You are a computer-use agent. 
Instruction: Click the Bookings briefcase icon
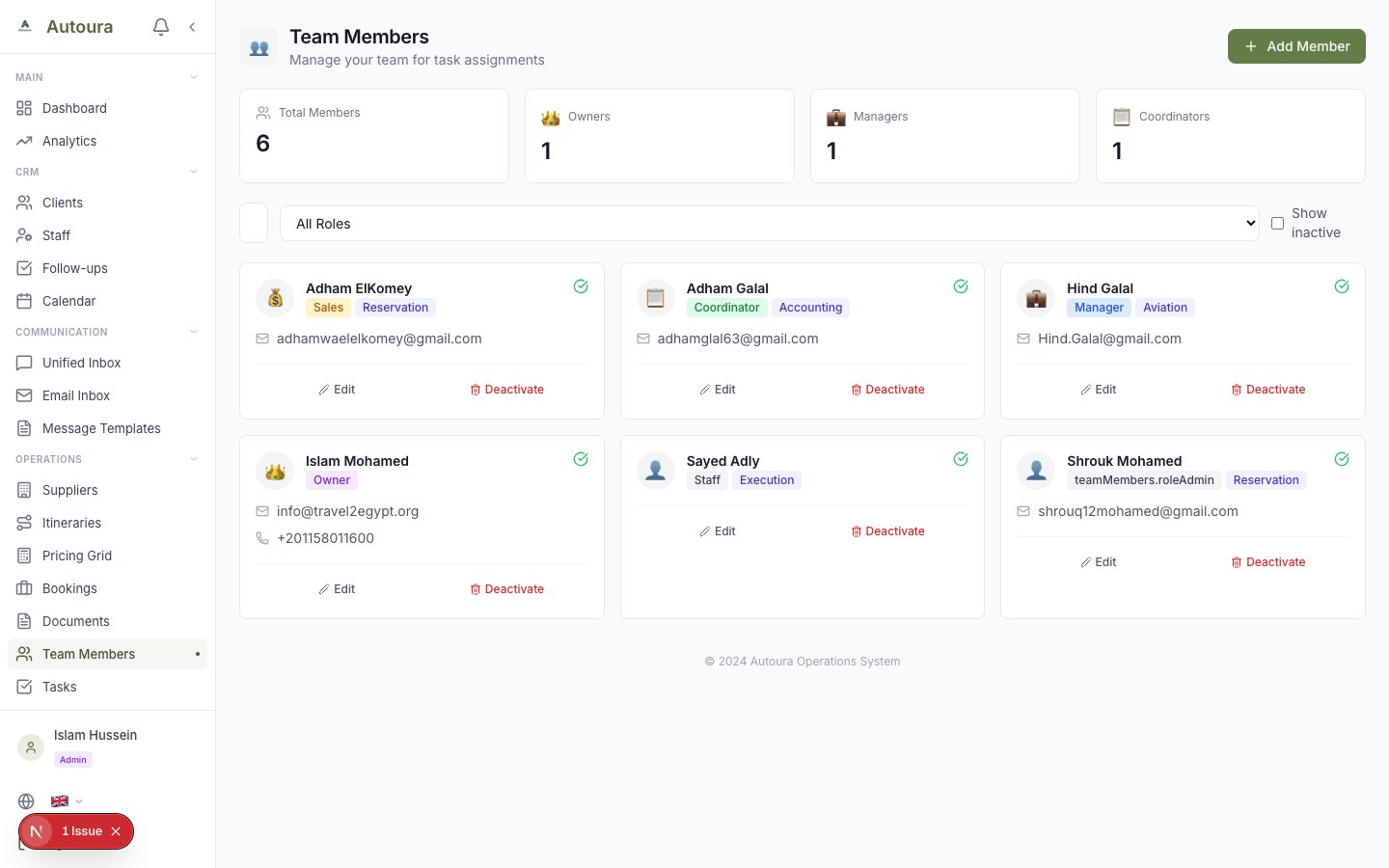click(x=24, y=588)
